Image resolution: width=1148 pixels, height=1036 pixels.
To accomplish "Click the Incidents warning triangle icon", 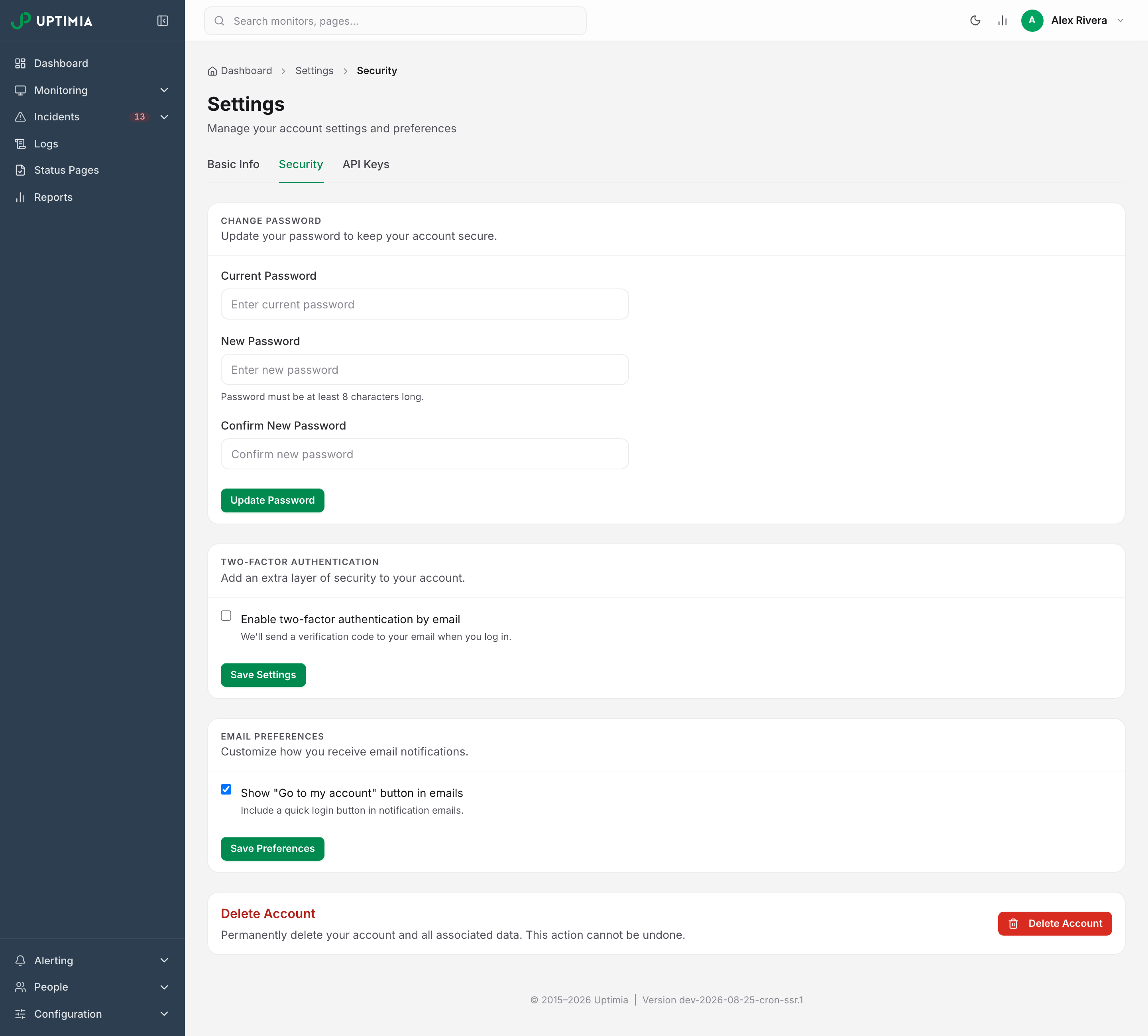I will coord(20,117).
